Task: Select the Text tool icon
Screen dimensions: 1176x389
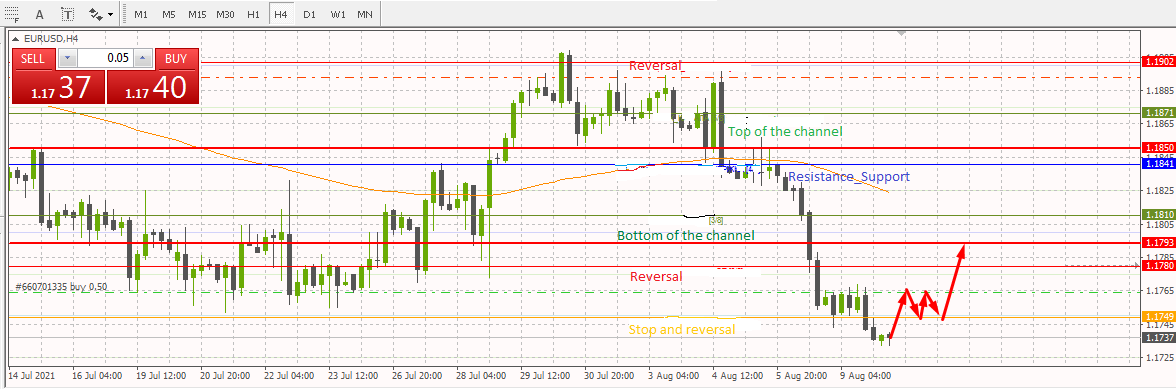Action: click(x=40, y=14)
